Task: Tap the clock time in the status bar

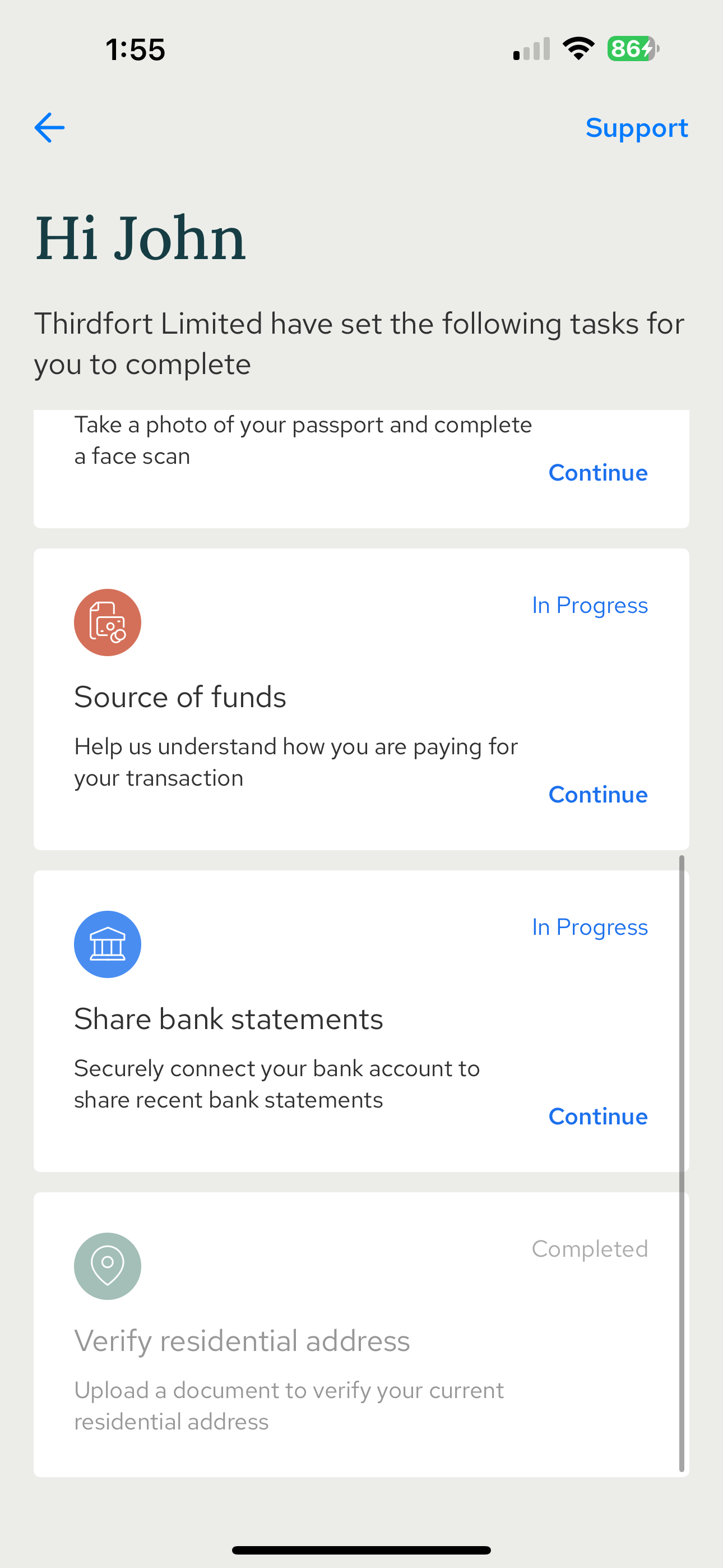Action: click(x=135, y=49)
